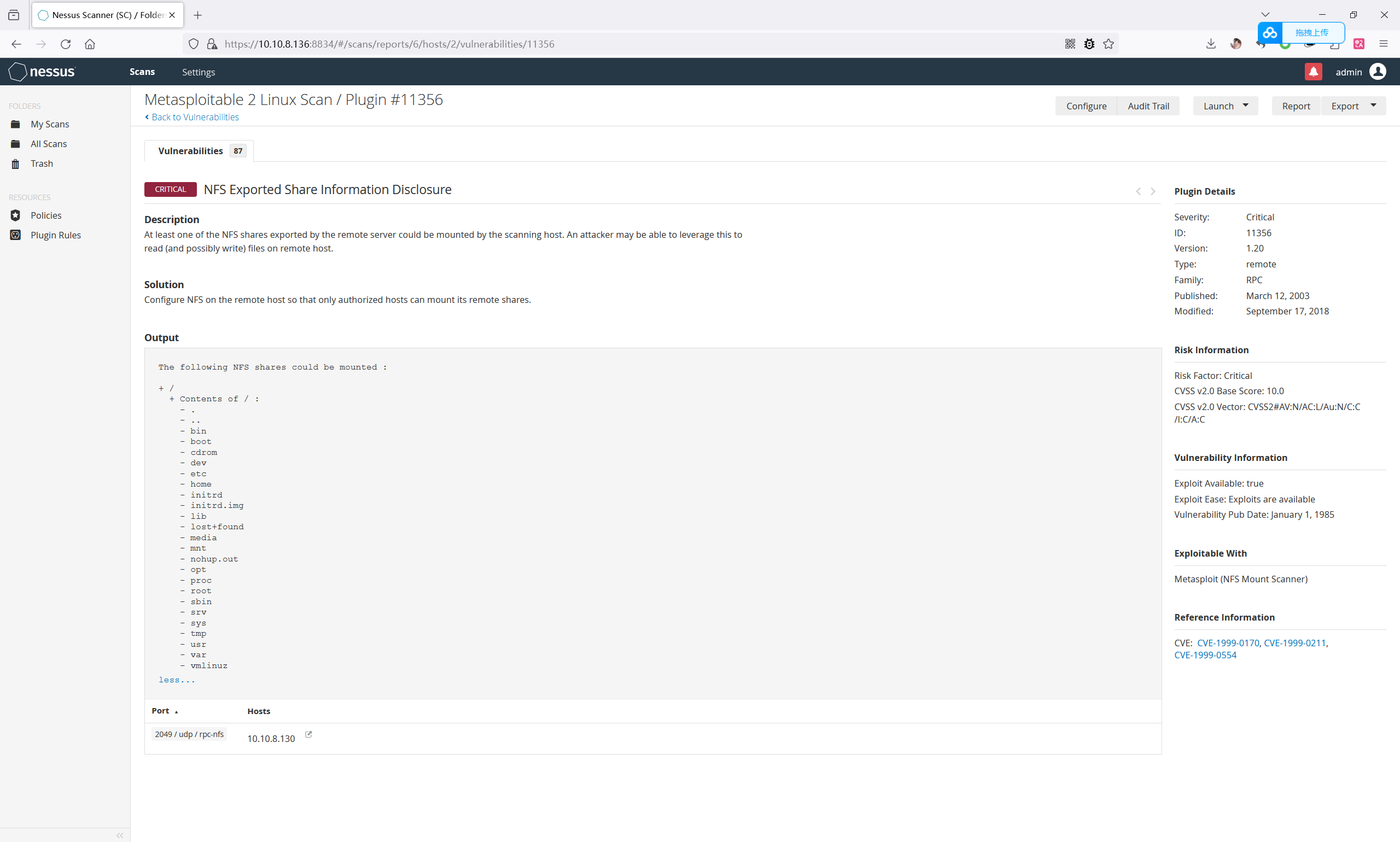Select the Nessus Scanner (SC) browser tab

click(108, 15)
